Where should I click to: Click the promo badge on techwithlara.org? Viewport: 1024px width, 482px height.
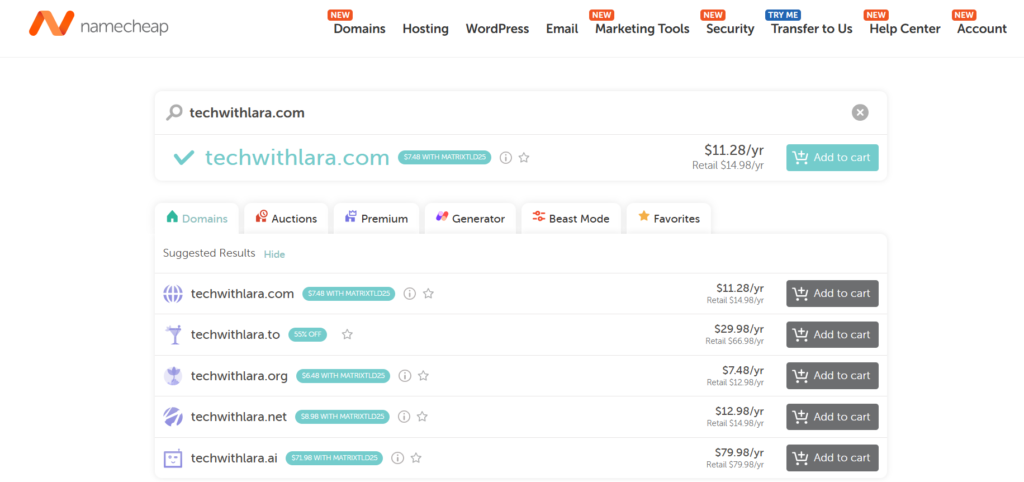pyautogui.click(x=343, y=376)
